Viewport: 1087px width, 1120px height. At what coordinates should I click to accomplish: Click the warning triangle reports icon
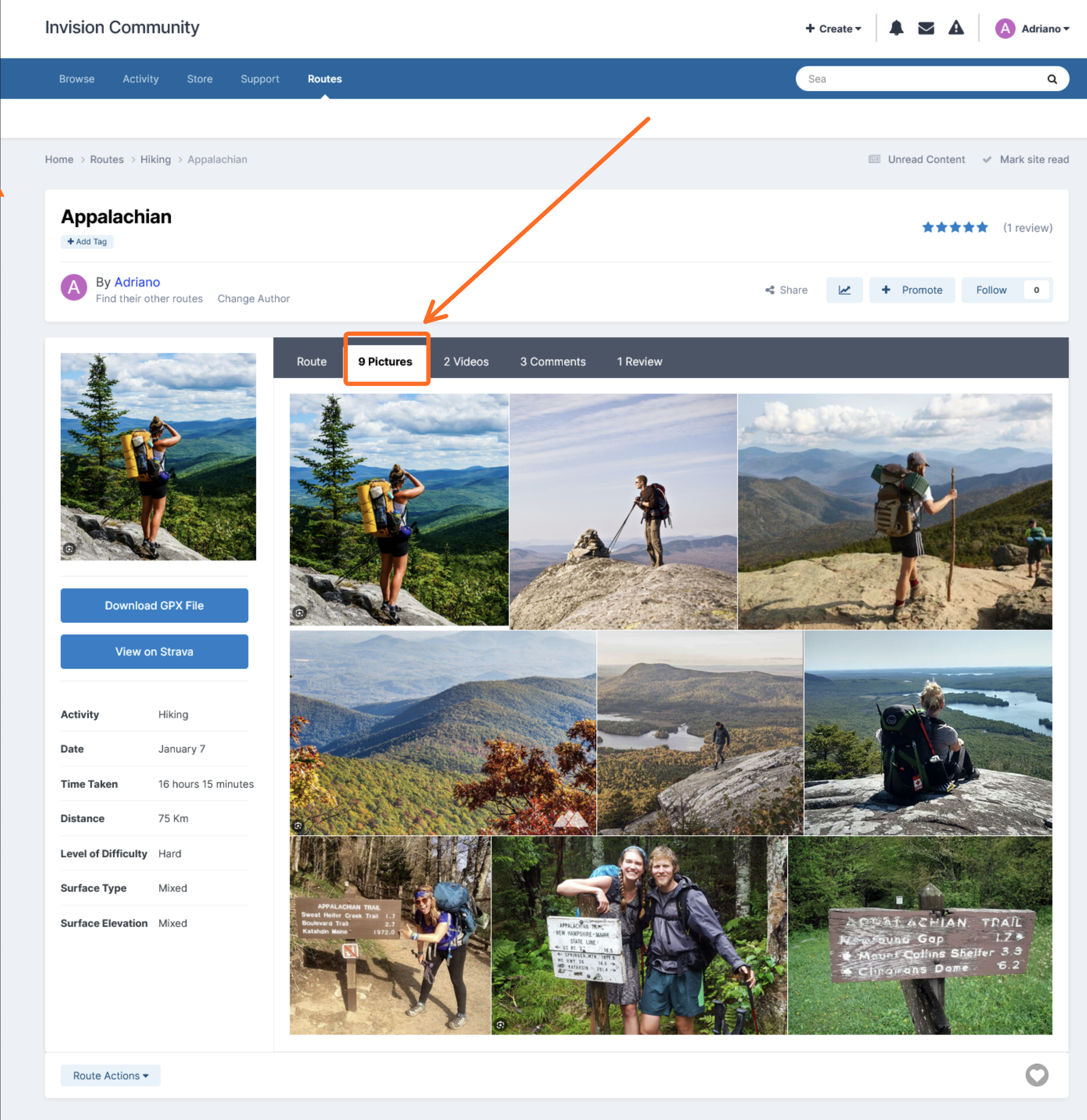coord(956,27)
